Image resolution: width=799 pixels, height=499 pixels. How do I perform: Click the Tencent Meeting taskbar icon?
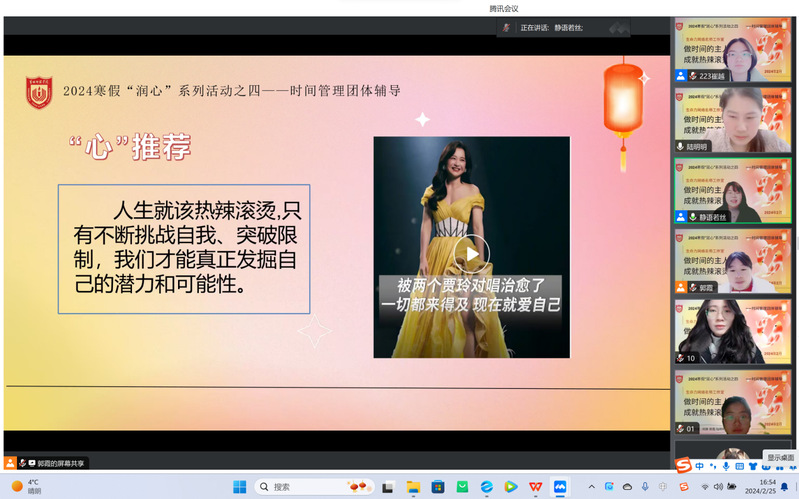[x=561, y=486]
